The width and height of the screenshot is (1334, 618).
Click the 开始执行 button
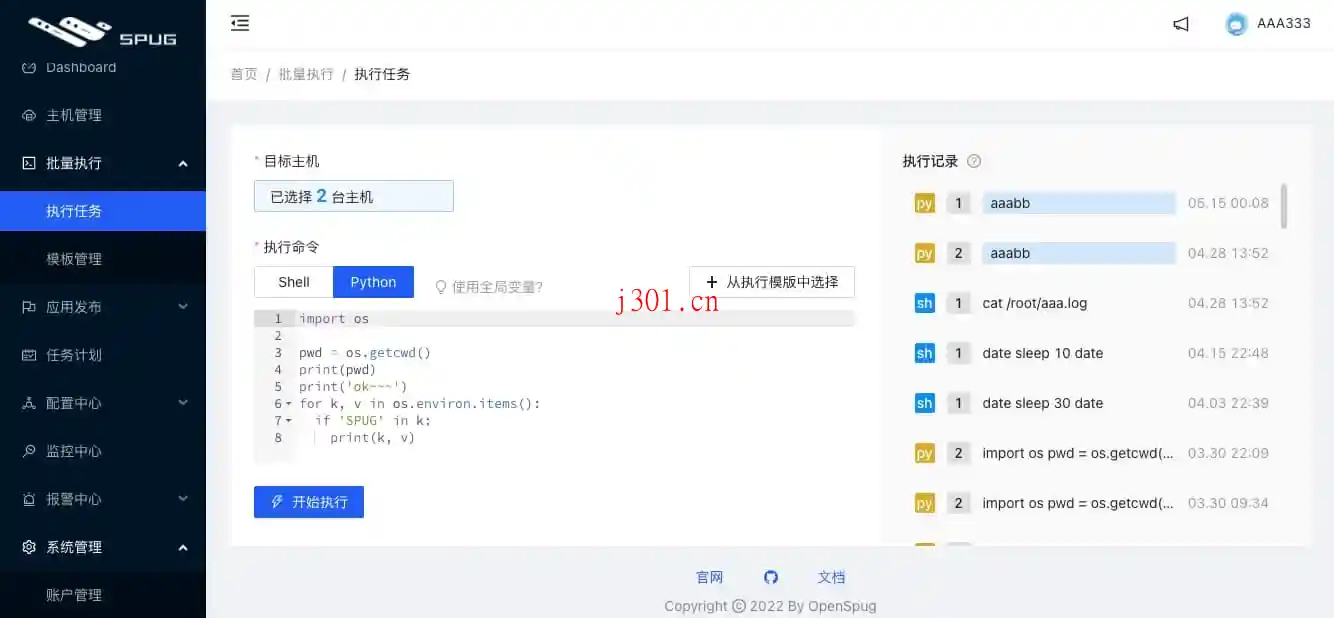pyautogui.click(x=308, y=502)
